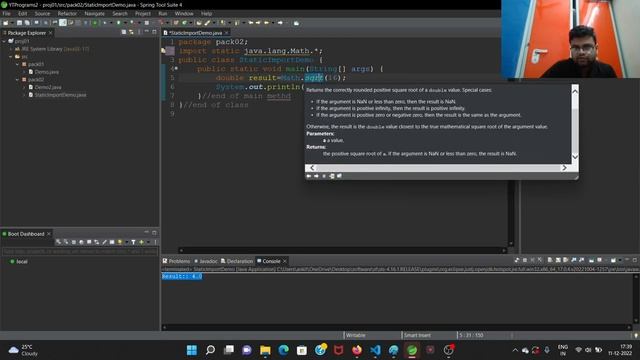
Task: Open the Help menu
Action: coord(207,13)
